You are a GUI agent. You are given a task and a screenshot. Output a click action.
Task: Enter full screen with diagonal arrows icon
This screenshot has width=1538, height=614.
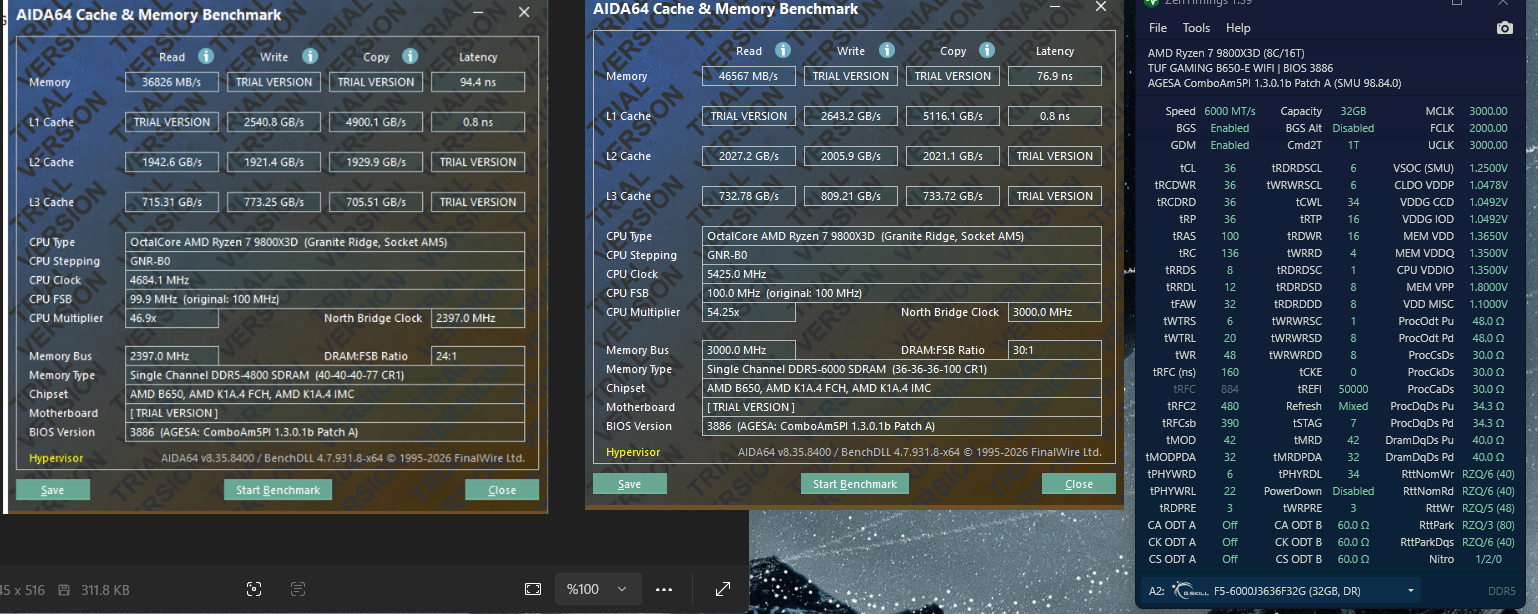tap(723, 589)
